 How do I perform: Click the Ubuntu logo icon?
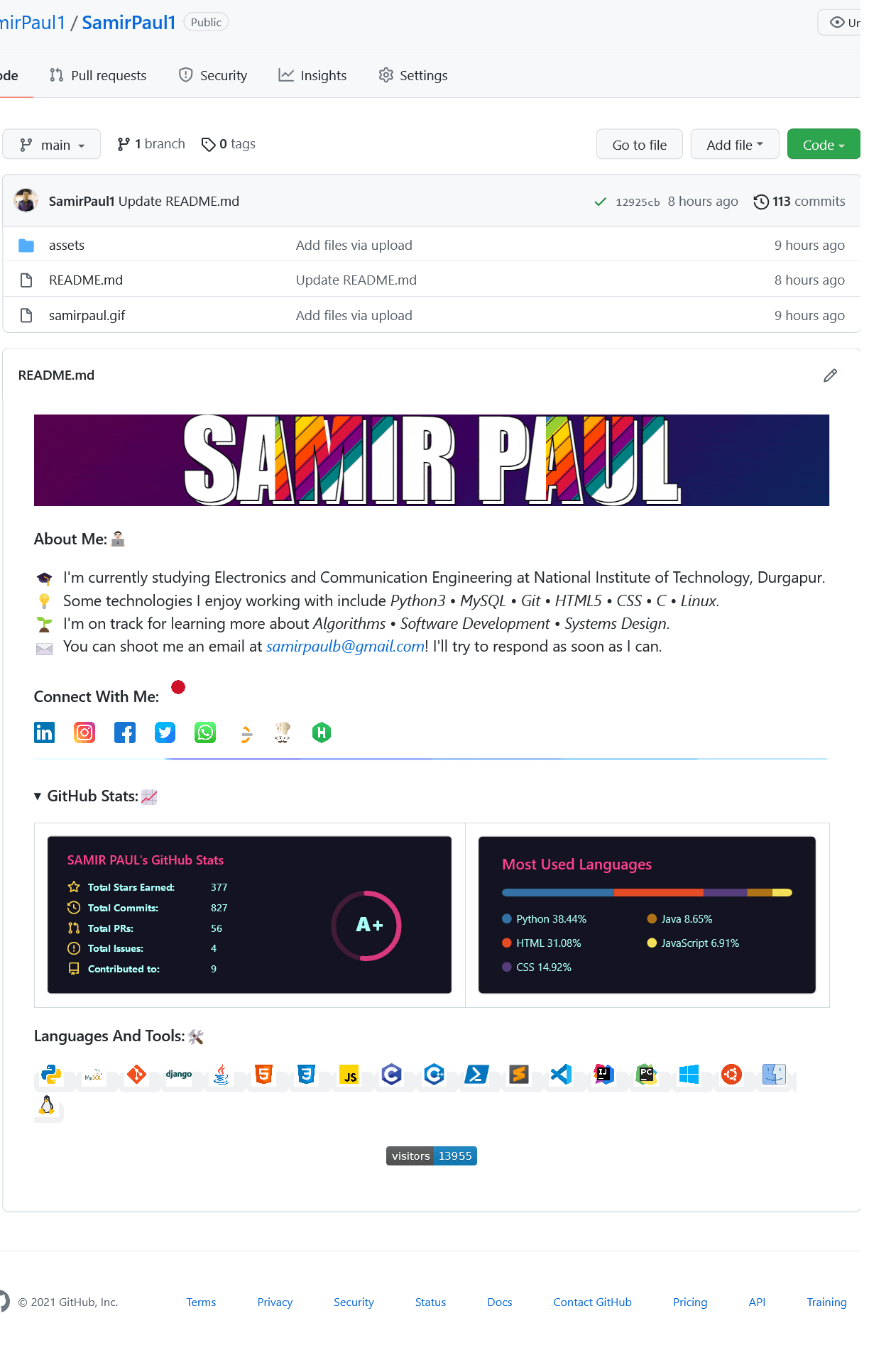(731, 1075)
